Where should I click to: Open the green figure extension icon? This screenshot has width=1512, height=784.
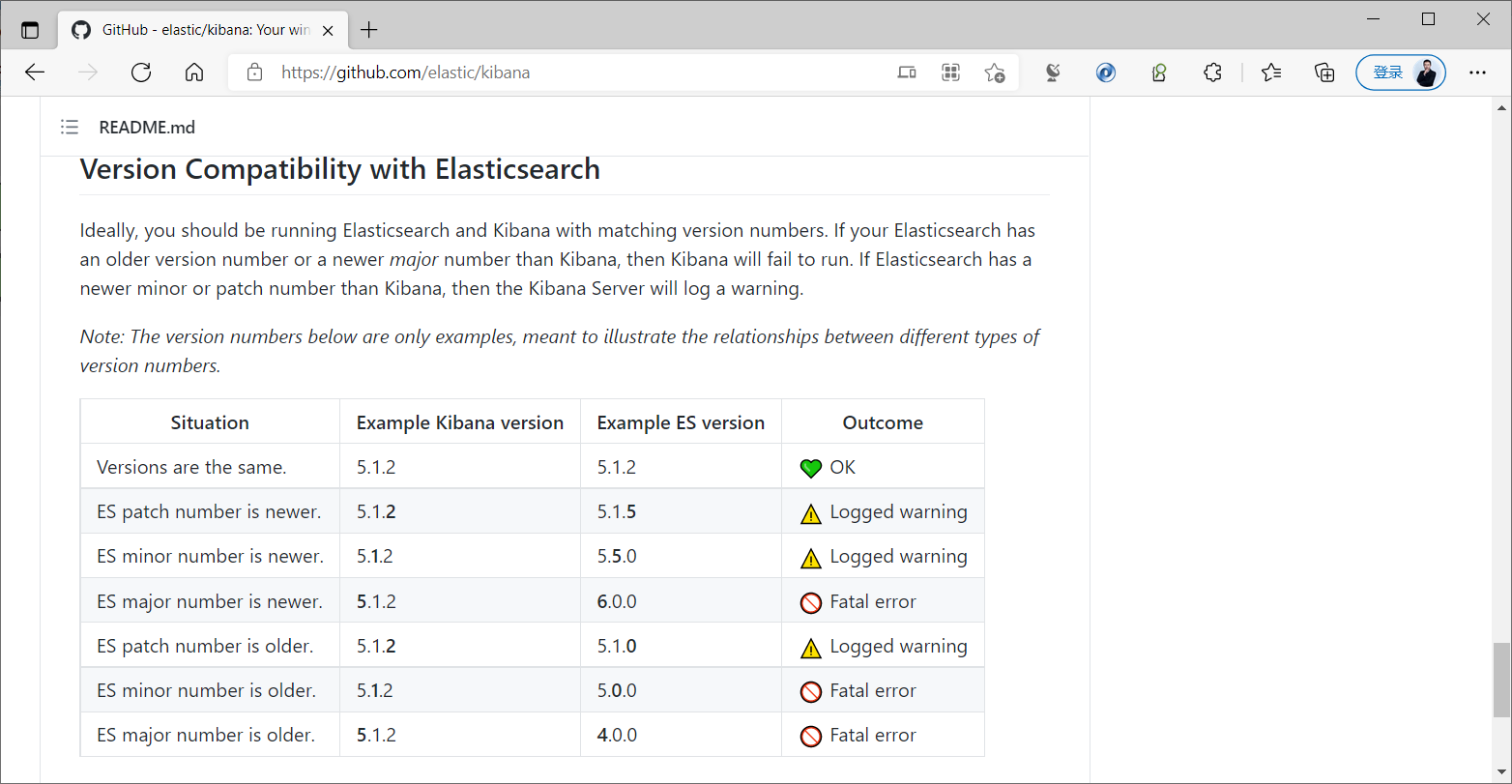(x=1159, y=73)
